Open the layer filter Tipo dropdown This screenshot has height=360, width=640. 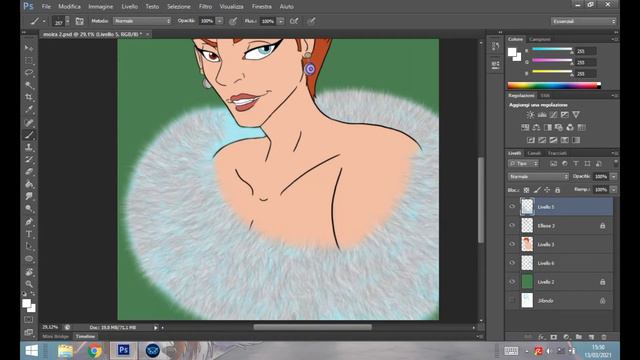click(523, 164)
